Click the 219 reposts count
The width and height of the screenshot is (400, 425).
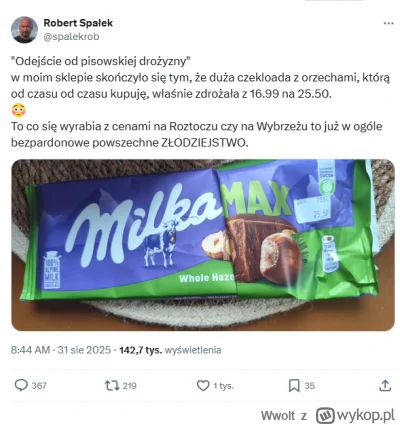[x=130, y=386]
